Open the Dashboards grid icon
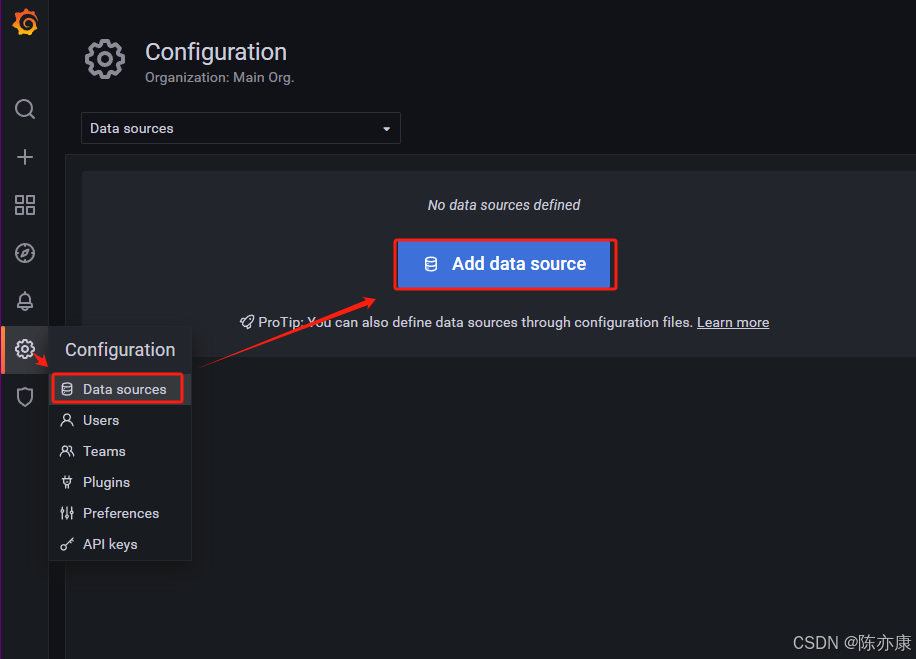 click(25, 205)
